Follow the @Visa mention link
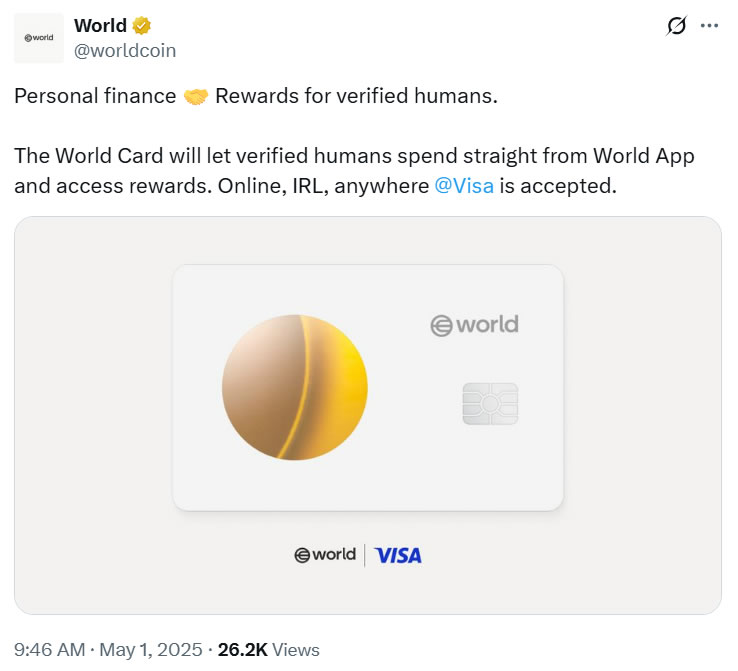Screen dimensions: 738x671 coord(464,186)
